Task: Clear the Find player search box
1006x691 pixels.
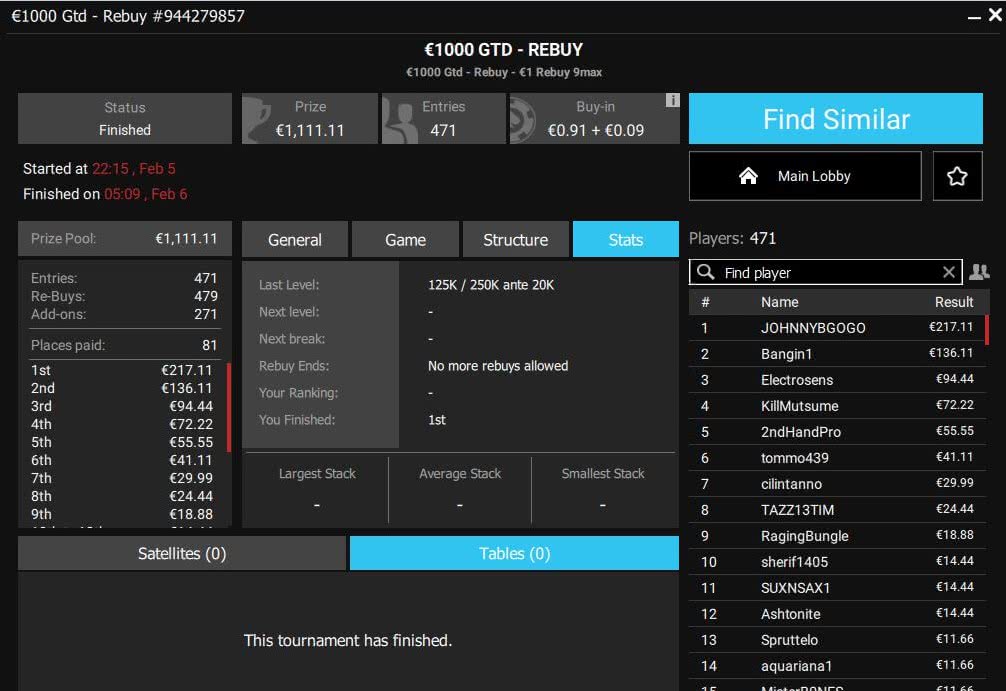Action: (x=949, y=272)
